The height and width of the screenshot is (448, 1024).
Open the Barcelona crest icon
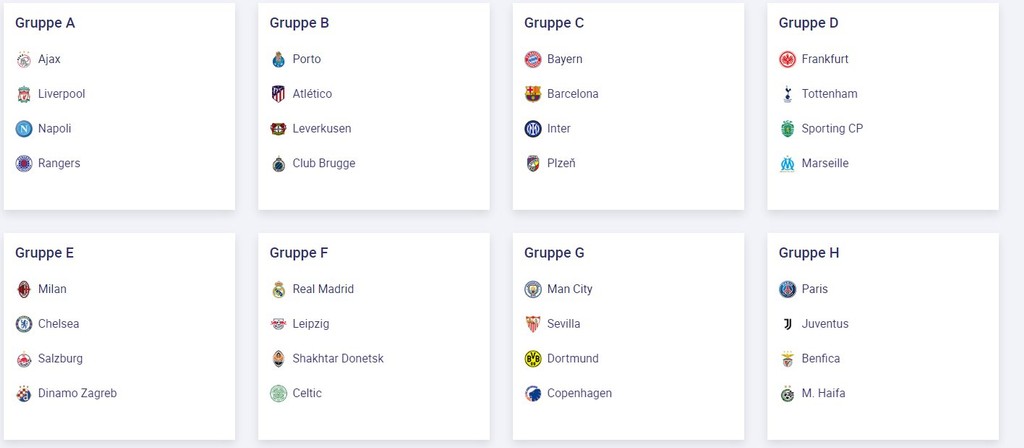click(x=533, y=94)
